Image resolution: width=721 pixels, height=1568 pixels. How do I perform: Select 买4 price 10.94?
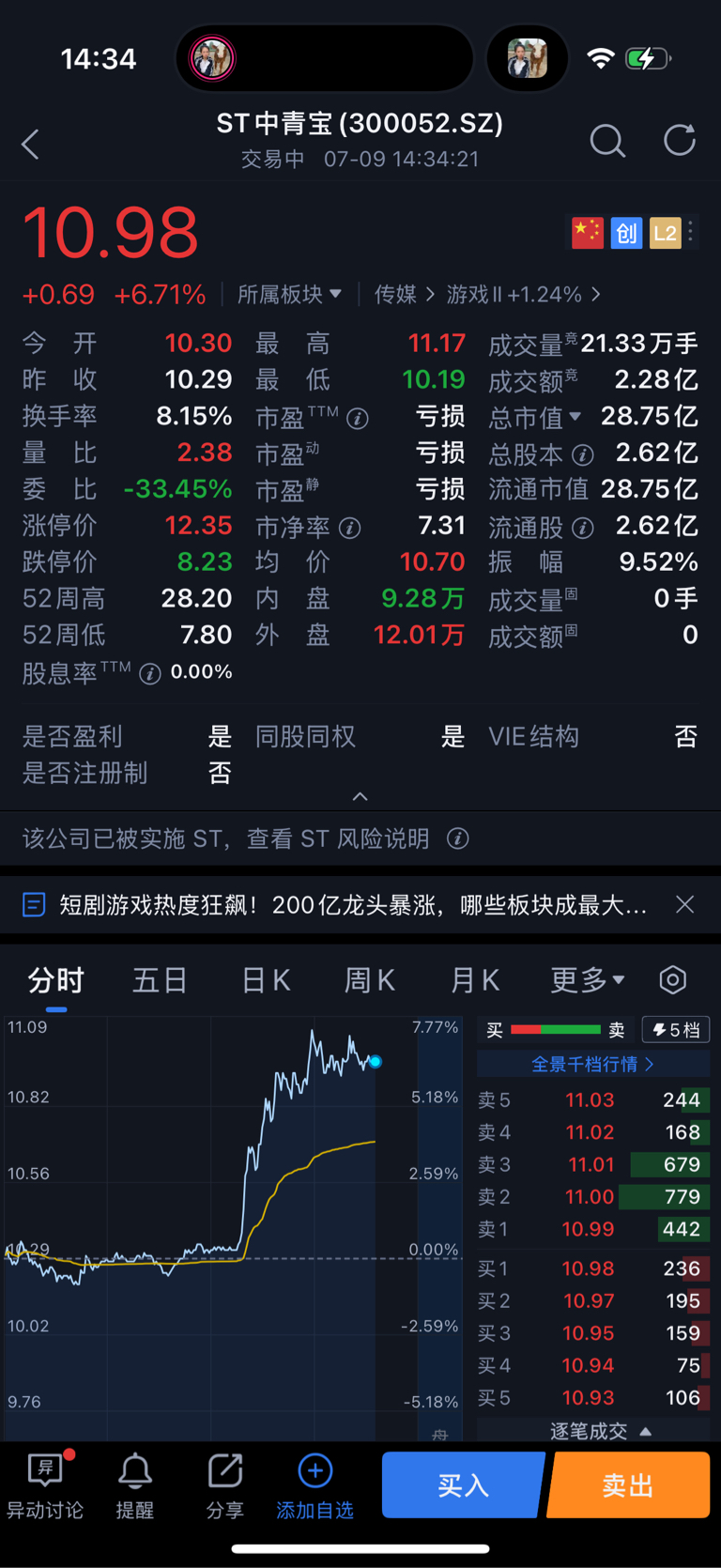(589, 1365)
